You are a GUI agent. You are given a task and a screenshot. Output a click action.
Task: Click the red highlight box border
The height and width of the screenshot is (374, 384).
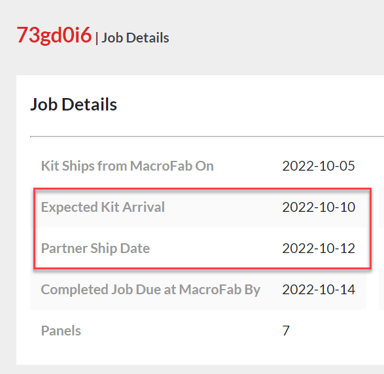pyautogui.click(x=202, y=189)
